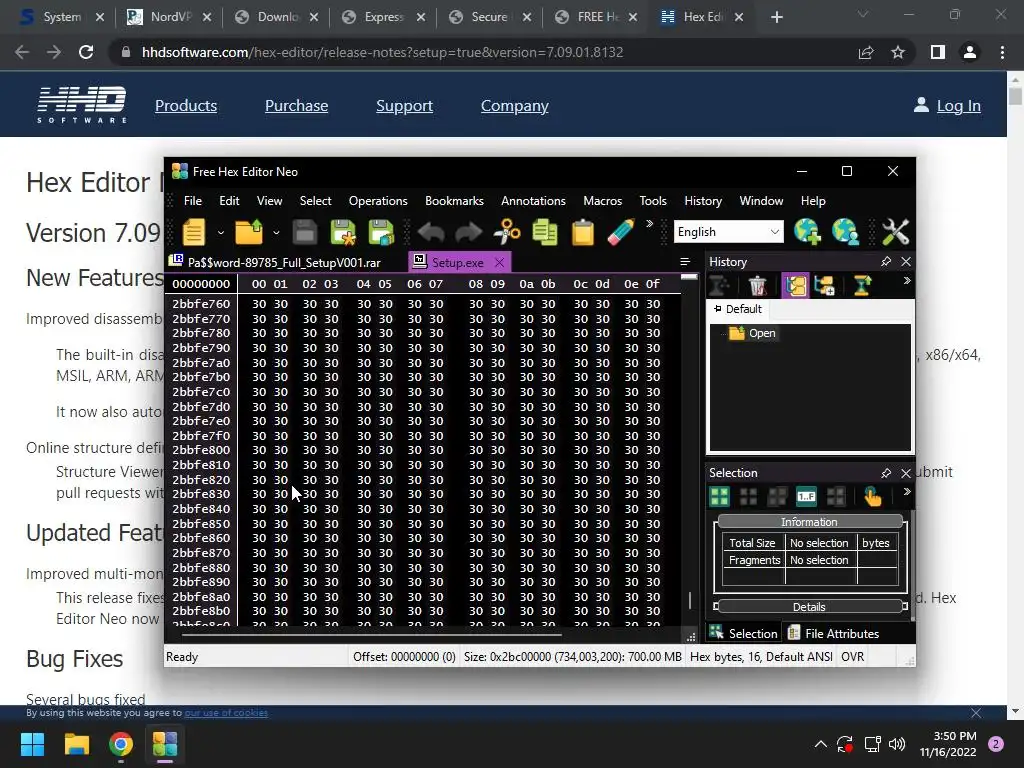Click the History purge hourglass icon
Screen dimensions: 1024x768
[719, 285]
